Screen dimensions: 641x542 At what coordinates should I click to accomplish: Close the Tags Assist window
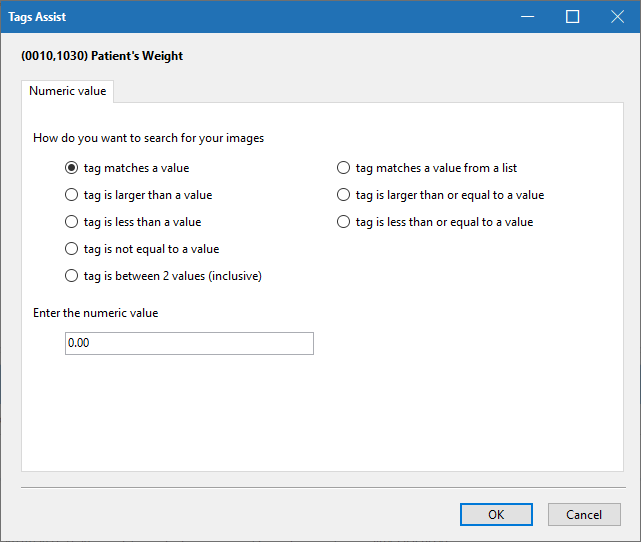tap(618, 17)
